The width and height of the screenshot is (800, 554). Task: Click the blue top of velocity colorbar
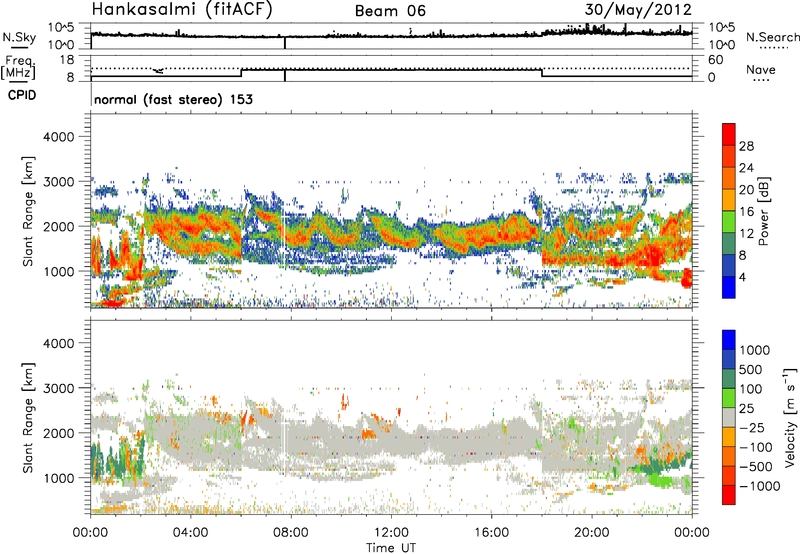(729, 340)
